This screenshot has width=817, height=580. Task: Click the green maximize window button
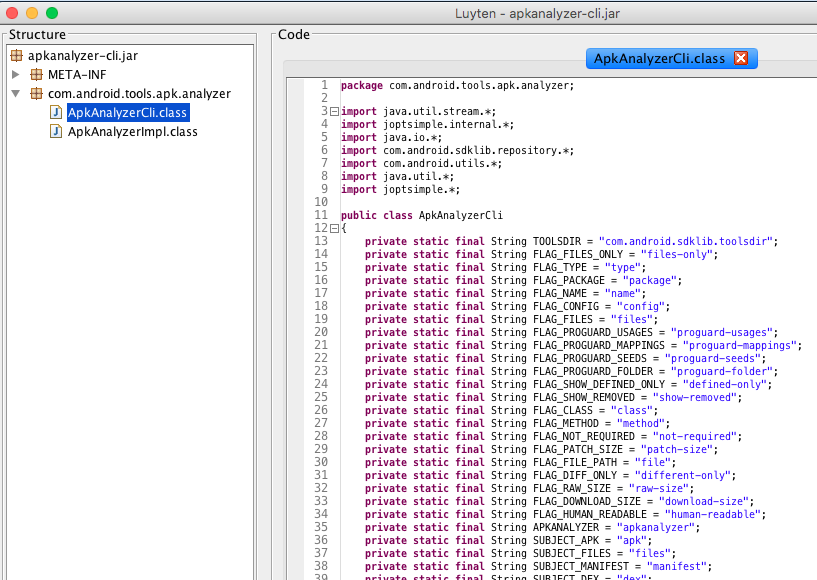tap(52, 13)
